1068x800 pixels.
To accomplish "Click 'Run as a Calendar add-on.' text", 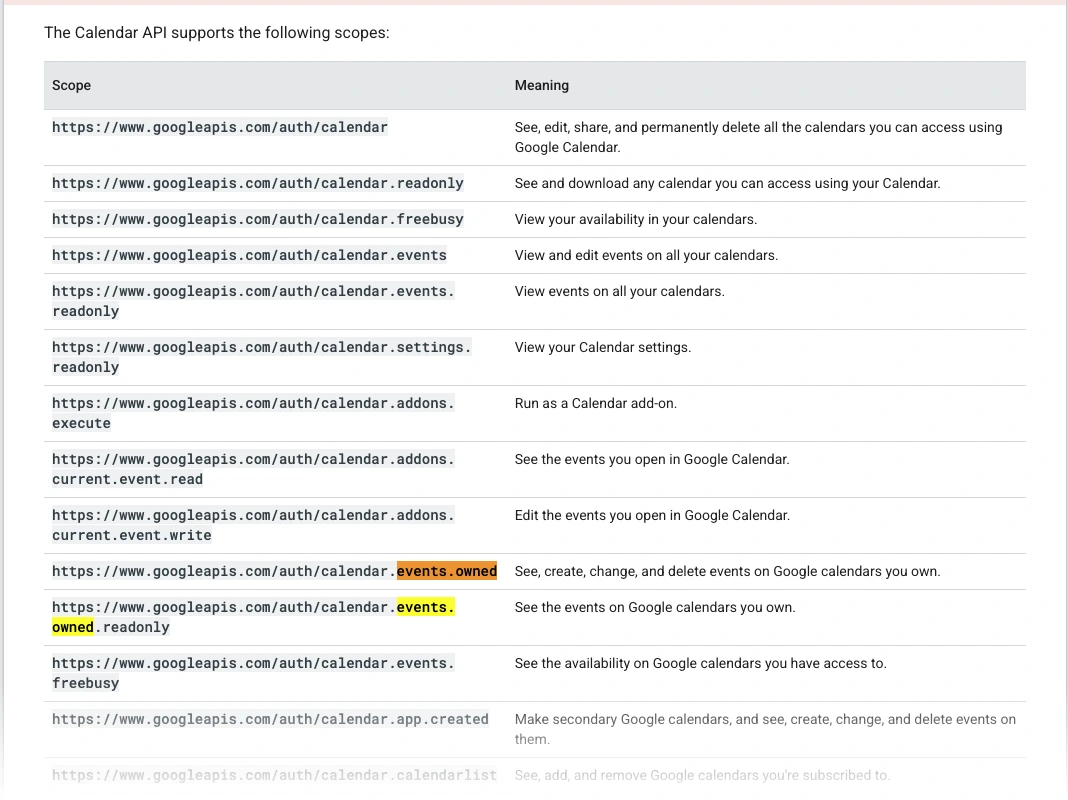I will point(595,404).
